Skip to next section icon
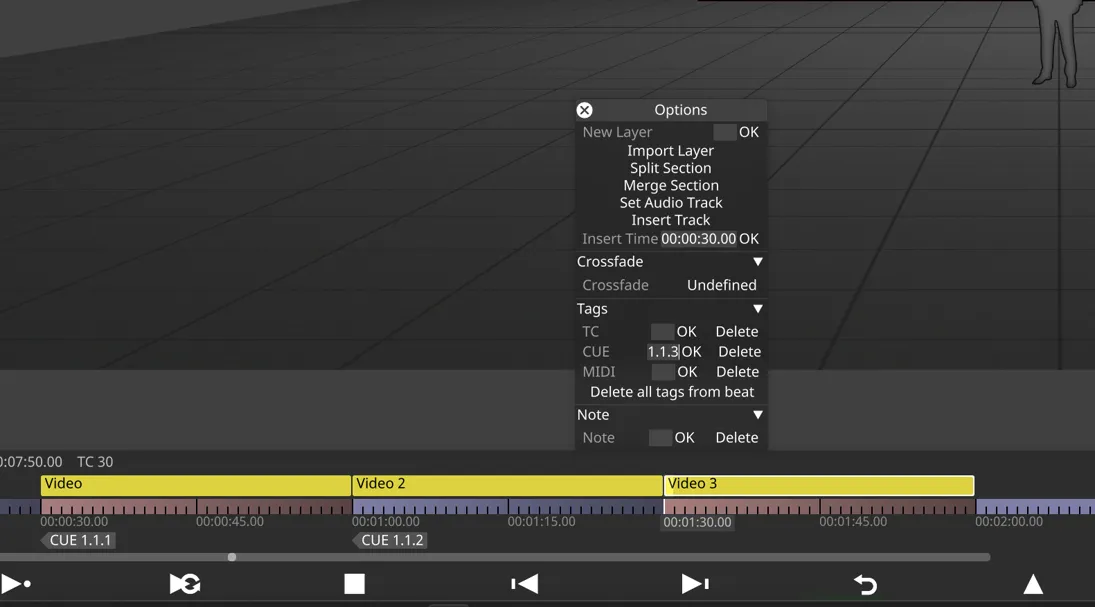The image size is (1095, 607). [695, 584]
